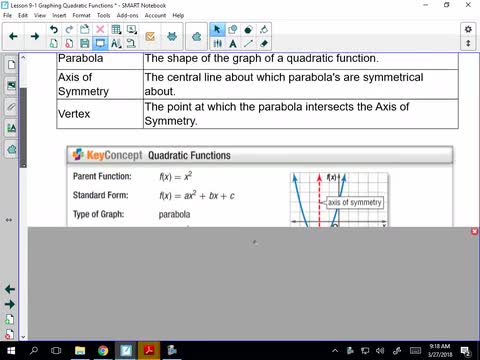Select the Eraser tool
This screenshot has height=360, width=480.
pyautogui.click(x=264, y=43)
